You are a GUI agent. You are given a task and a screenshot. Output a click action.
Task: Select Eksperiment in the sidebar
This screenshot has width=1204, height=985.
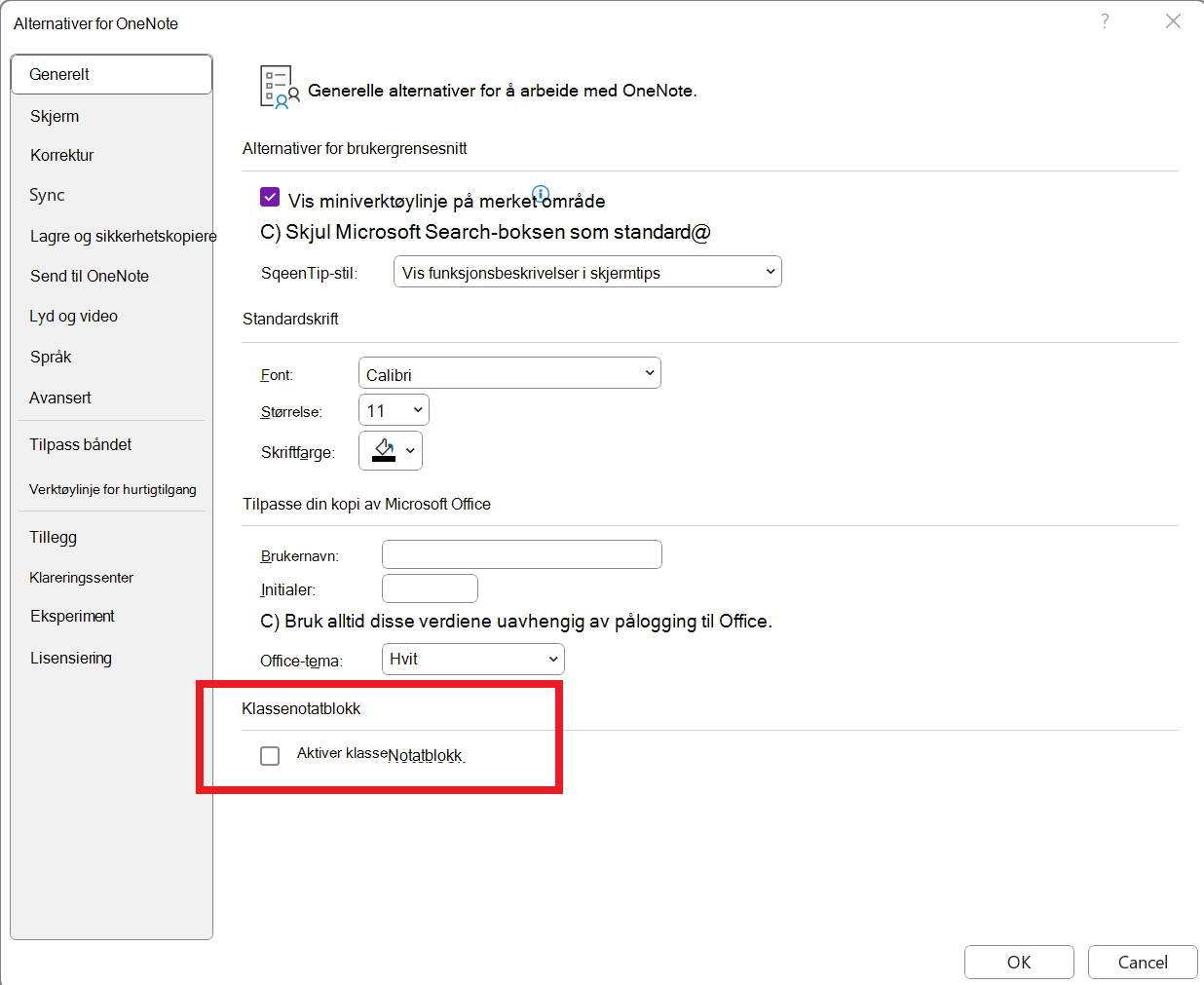pos(72,616)
